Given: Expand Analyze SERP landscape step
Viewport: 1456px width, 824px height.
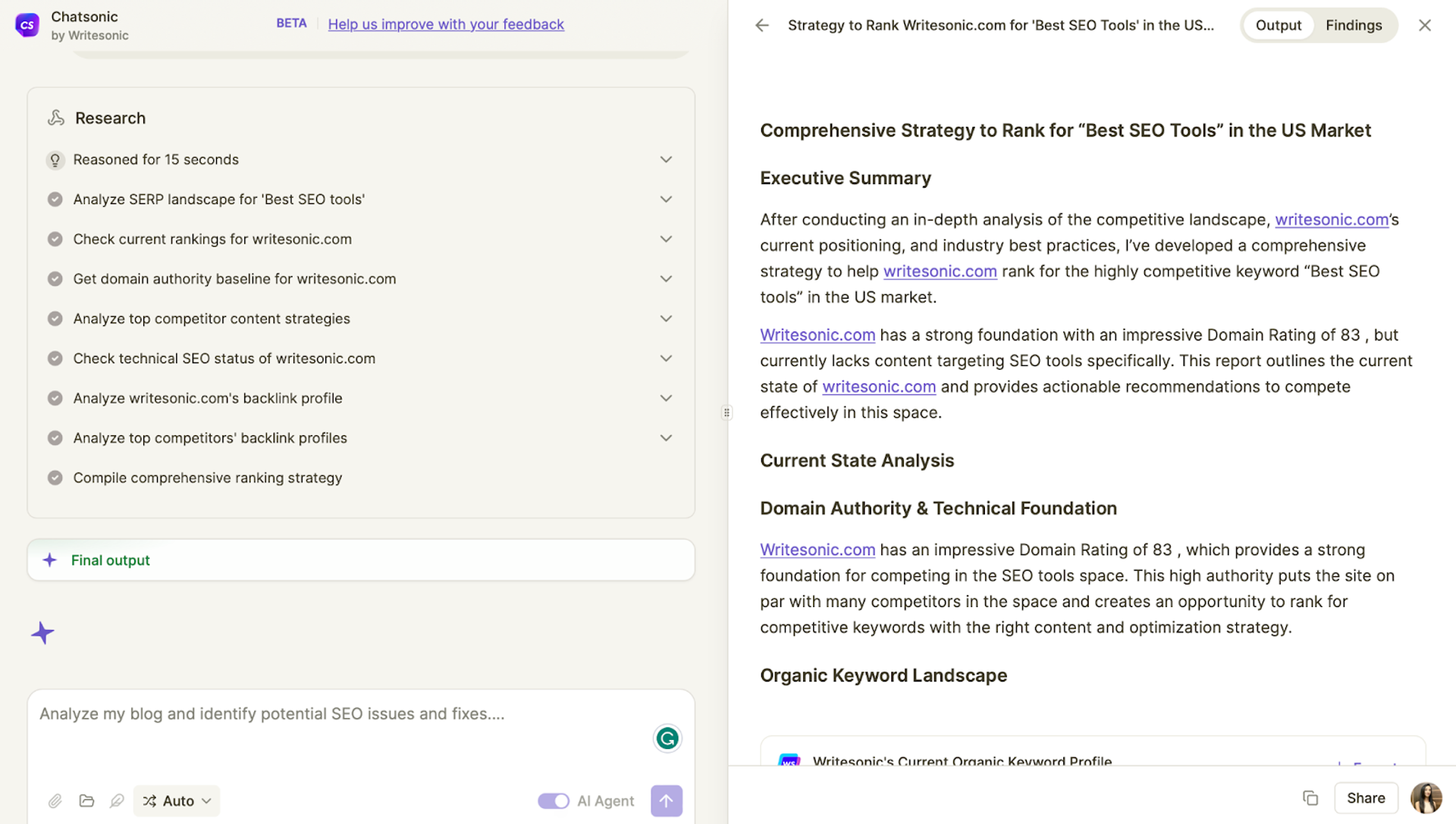Looking at the screenshot, I should 666,199.
